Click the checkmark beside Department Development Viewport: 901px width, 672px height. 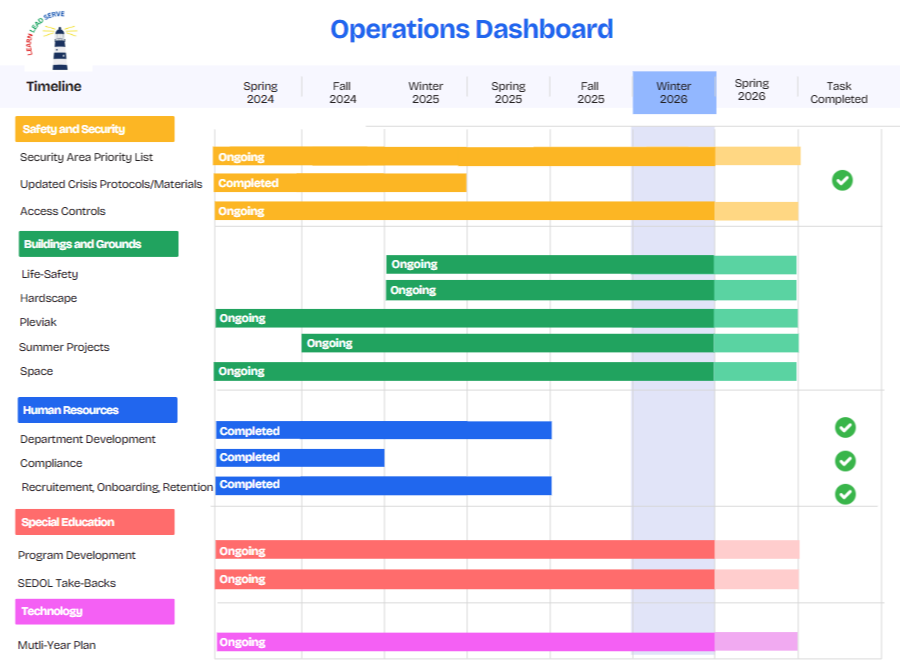point(845,428)
